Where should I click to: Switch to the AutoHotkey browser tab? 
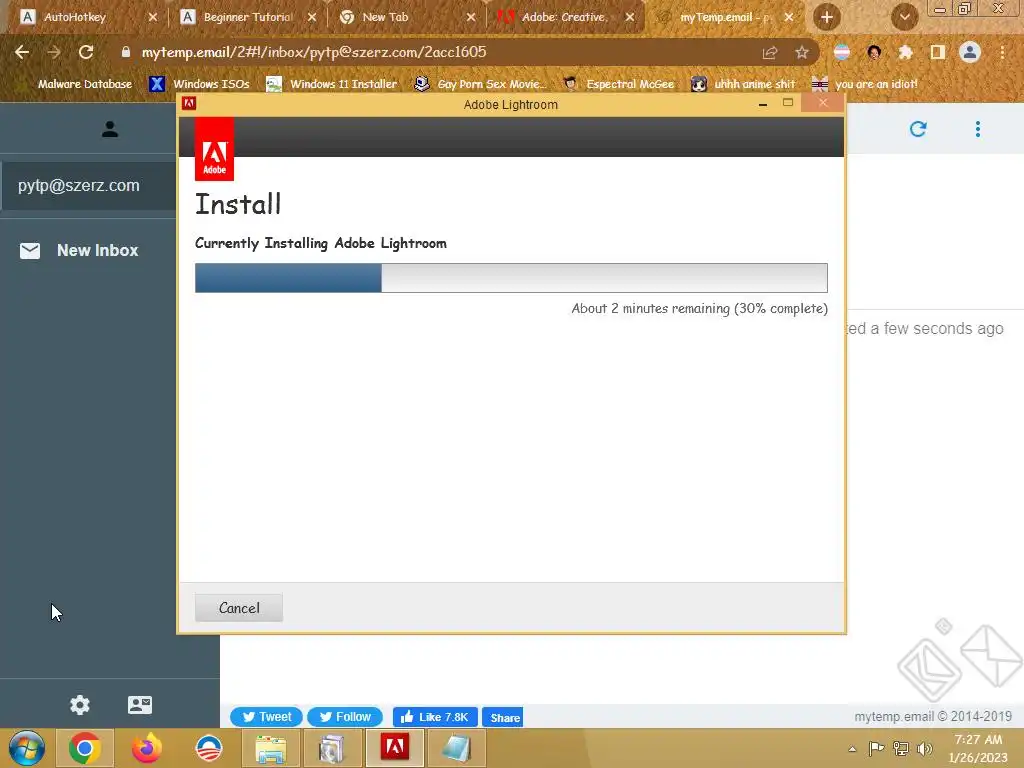coord(74,17)
